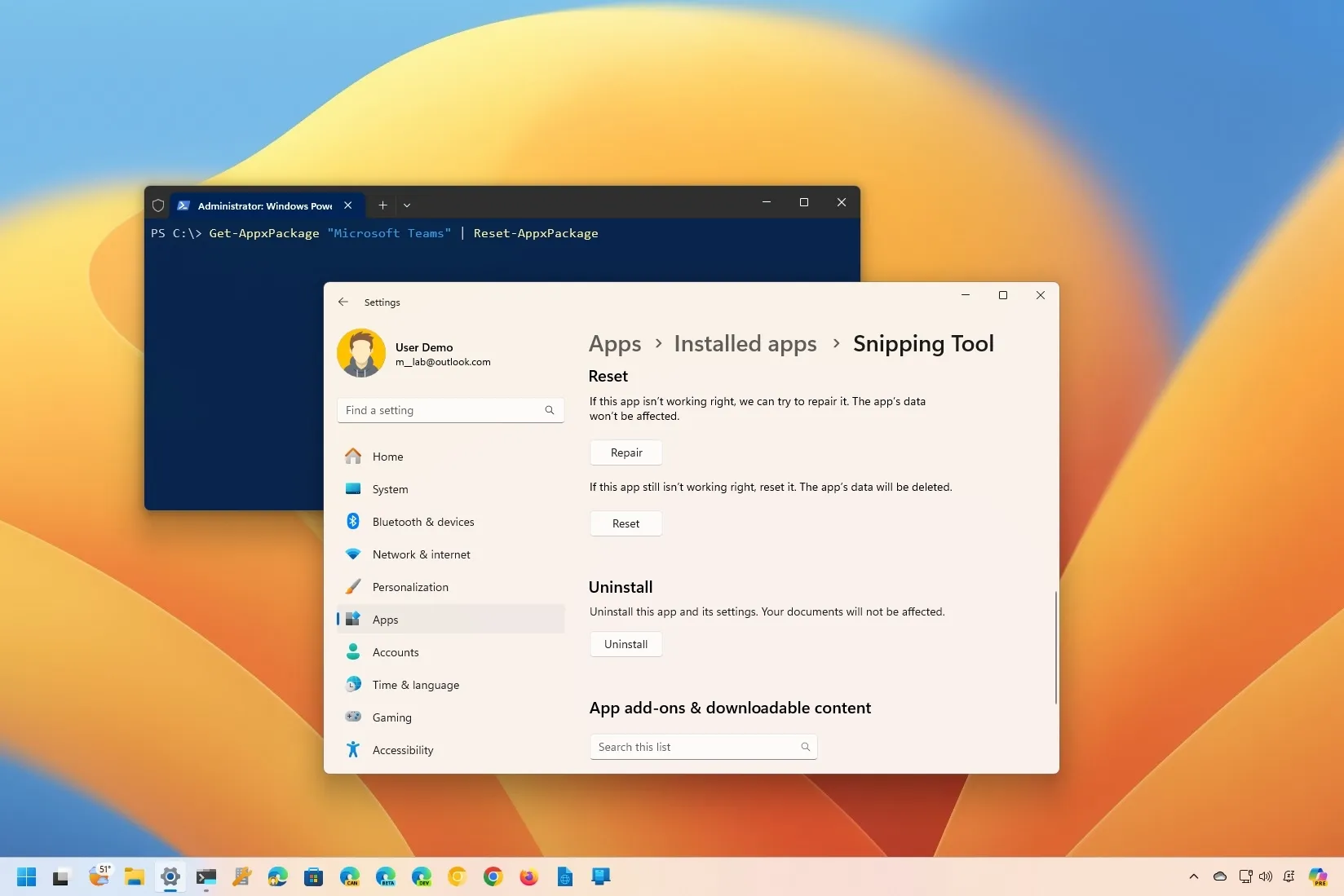Launch Microsoft Edge Canary from the taskbar
The image size is (1344, 896).
(x=349, y=877)
